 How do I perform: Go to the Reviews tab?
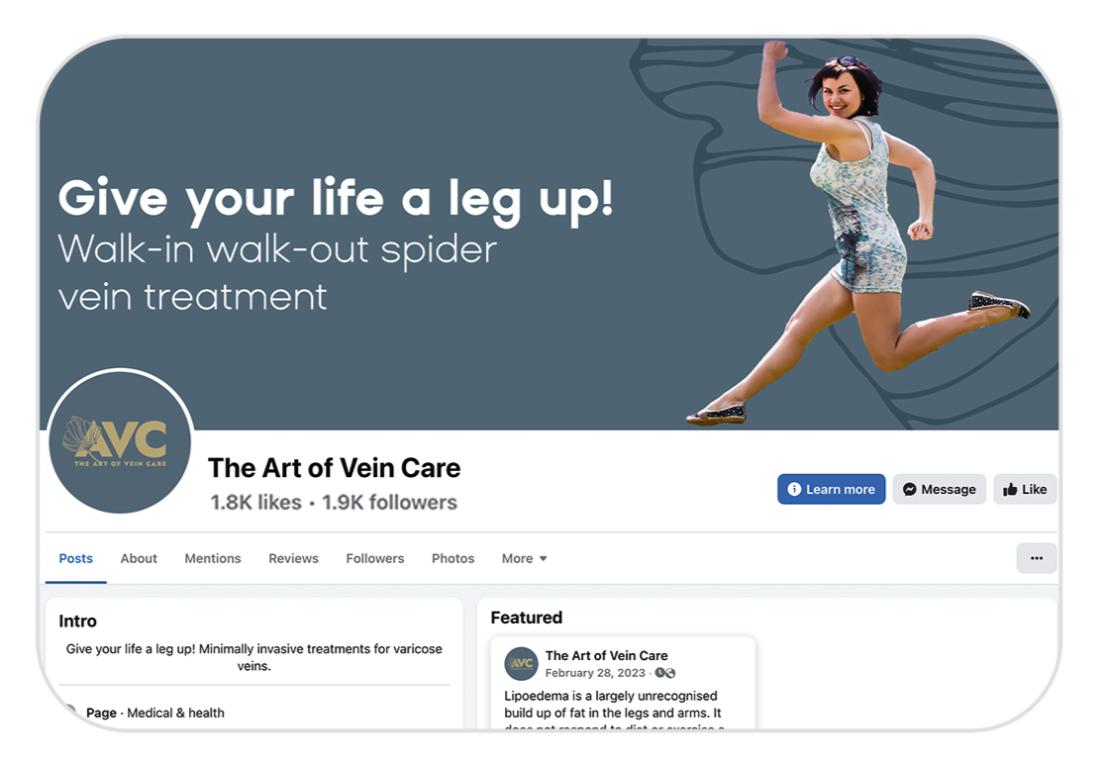(294, 559)
